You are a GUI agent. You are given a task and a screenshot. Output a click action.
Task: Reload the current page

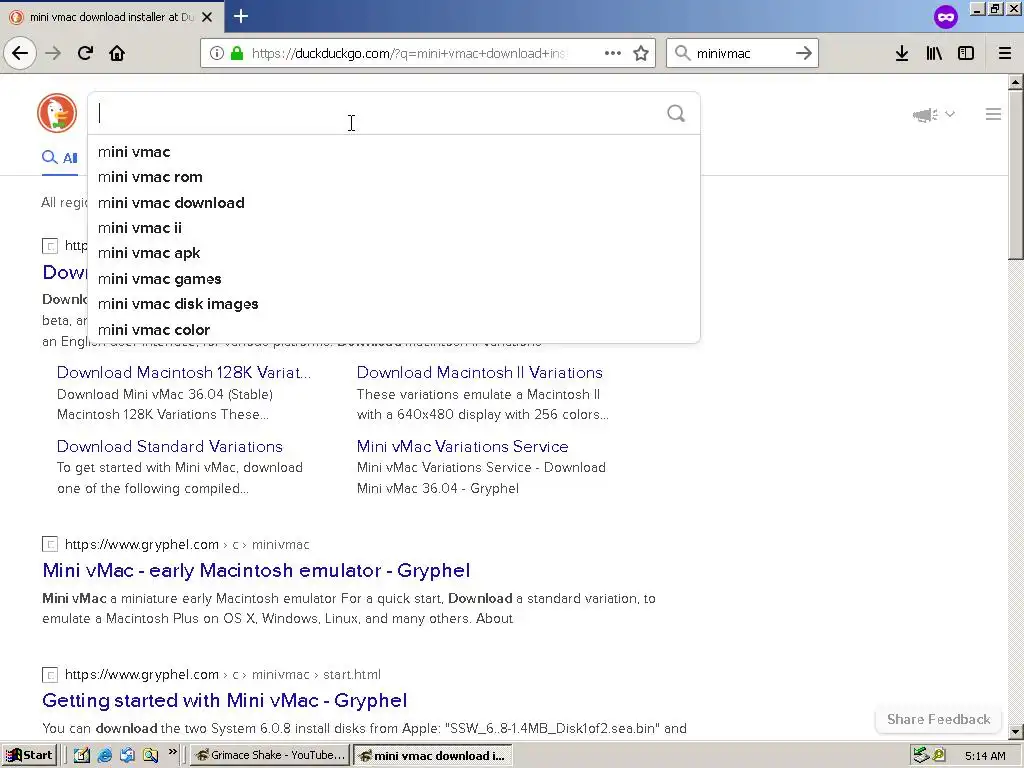coord(85,53)
